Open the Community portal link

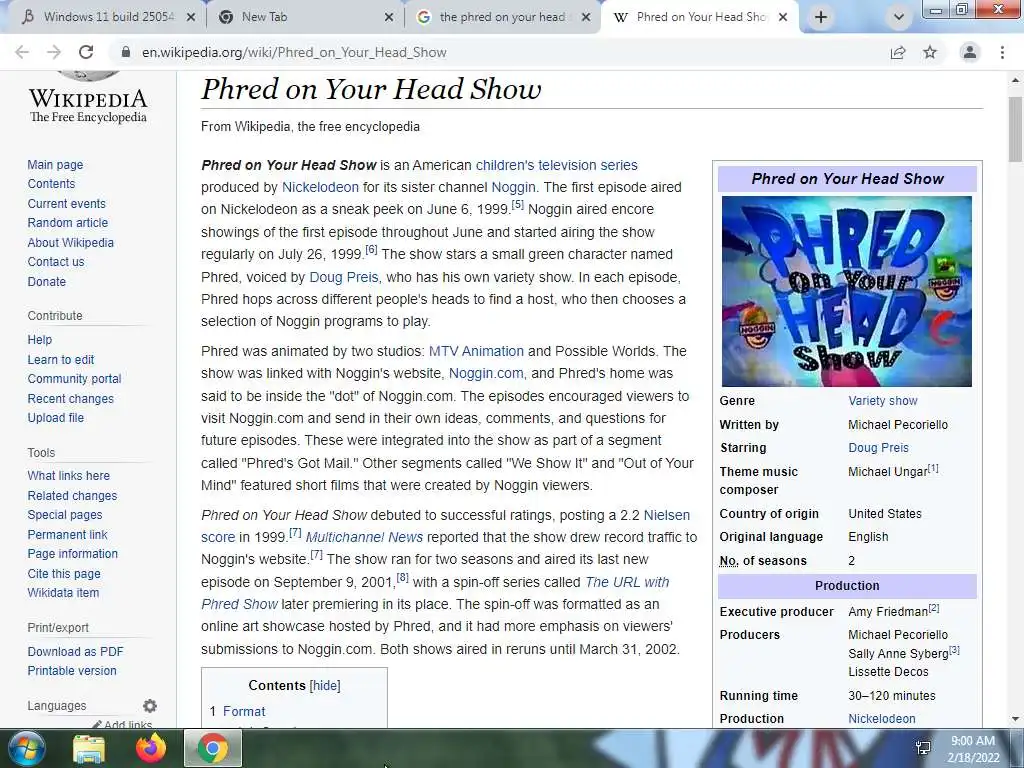74,379
